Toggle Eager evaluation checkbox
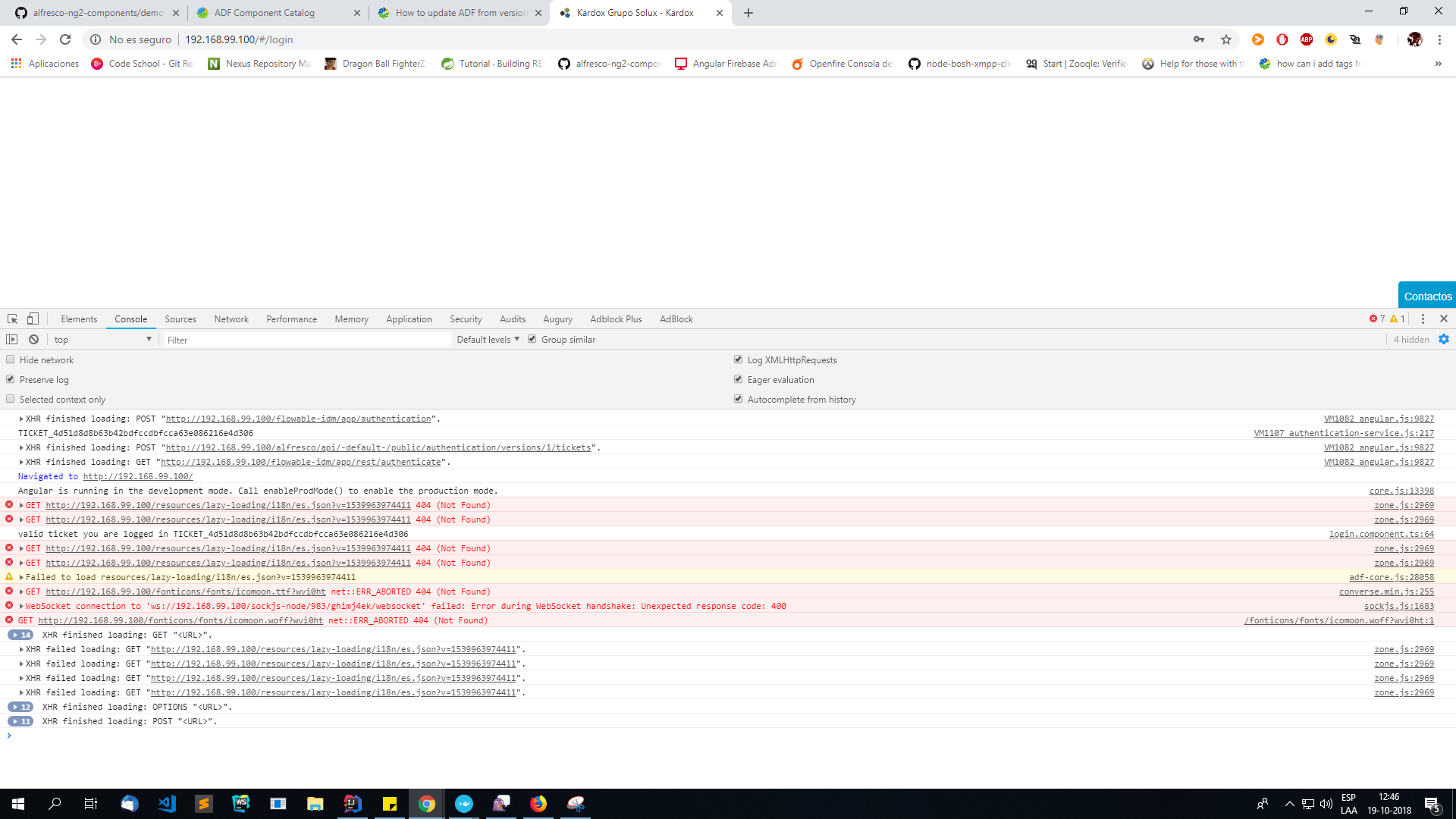 (x=739, y=379)
